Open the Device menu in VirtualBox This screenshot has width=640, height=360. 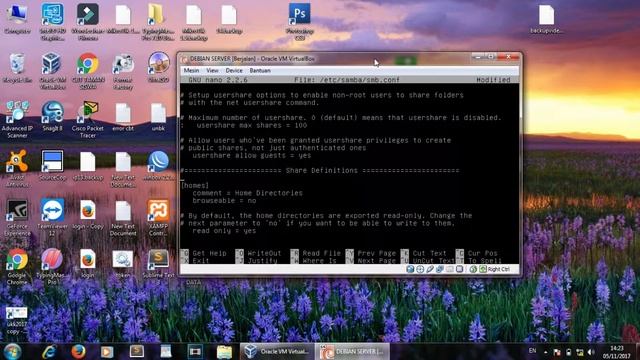pos(234,71)
